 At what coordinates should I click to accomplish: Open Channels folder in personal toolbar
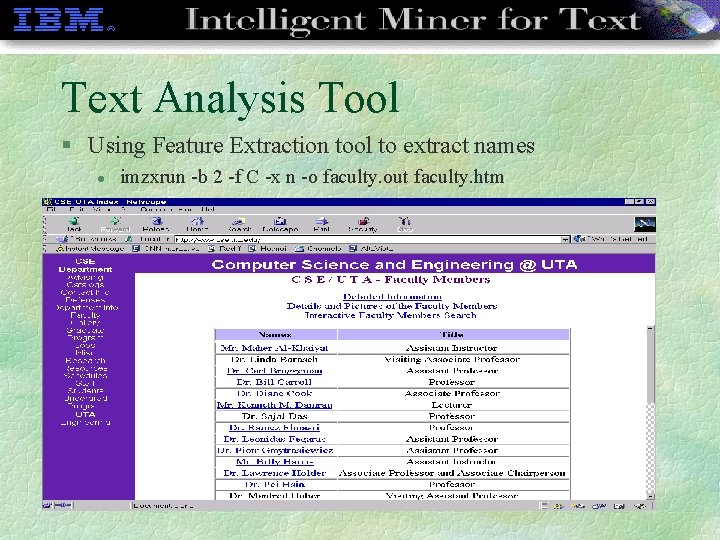318,249
